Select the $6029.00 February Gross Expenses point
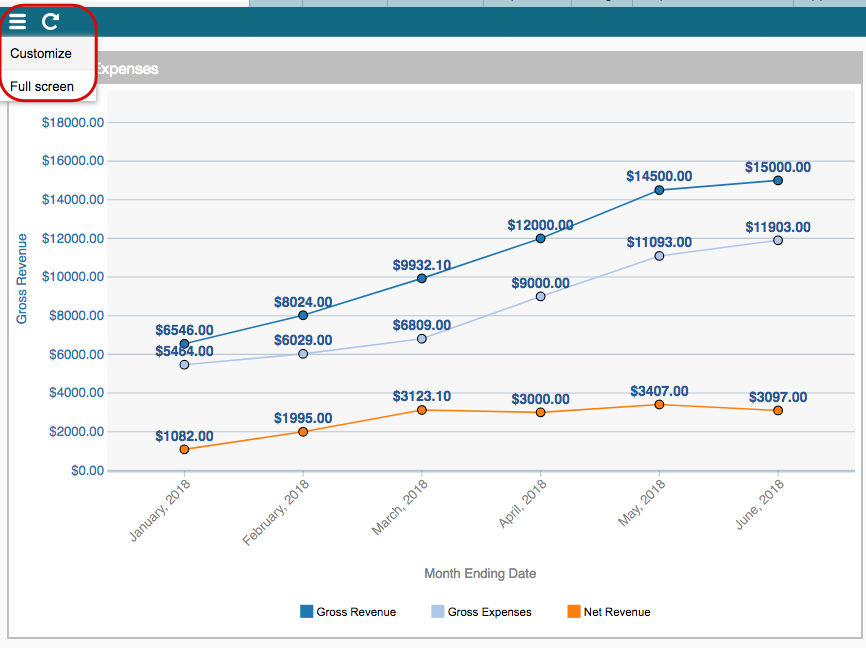 (303, 354)
